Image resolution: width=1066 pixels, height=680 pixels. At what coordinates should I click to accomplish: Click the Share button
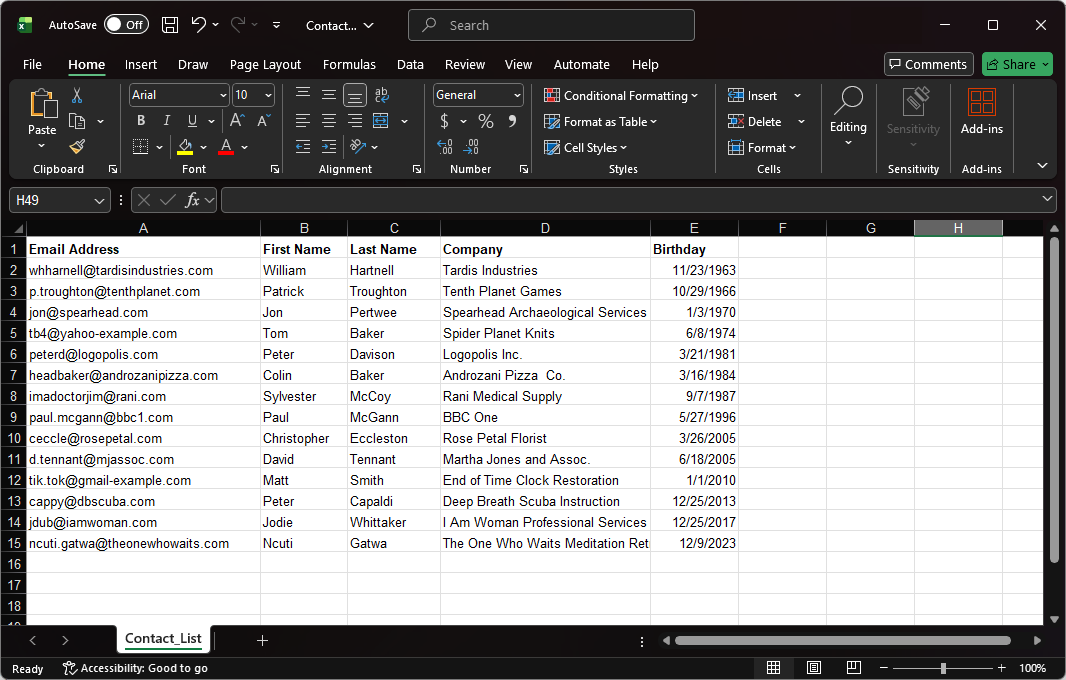[x=1017, y=64]
